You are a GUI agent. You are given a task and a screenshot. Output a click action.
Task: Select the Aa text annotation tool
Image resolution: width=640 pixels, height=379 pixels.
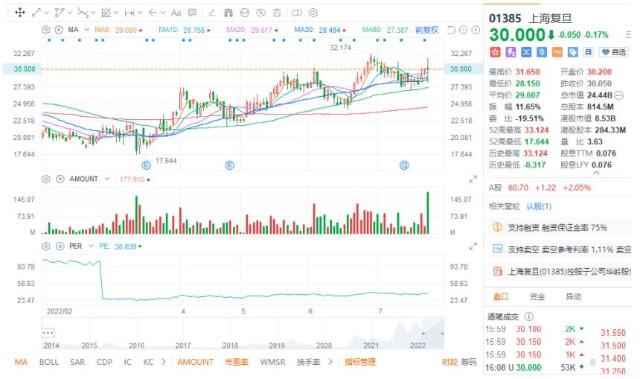pyautogui.click(x=176, y=13)
